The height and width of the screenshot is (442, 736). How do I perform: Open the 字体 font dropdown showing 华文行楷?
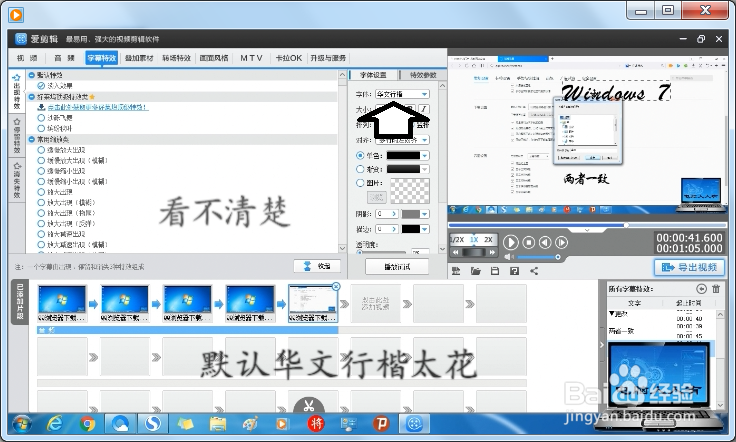point(402,94)
